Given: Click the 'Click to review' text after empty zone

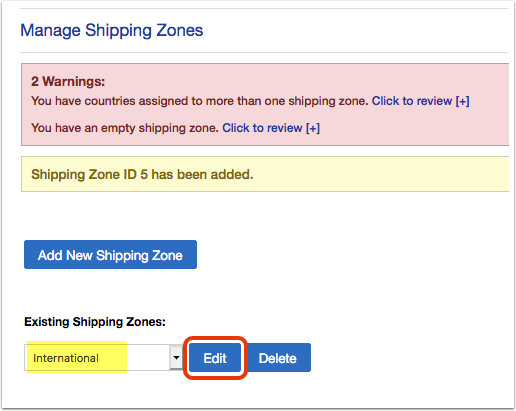Looking at the screenshot, I should (262, 128).
